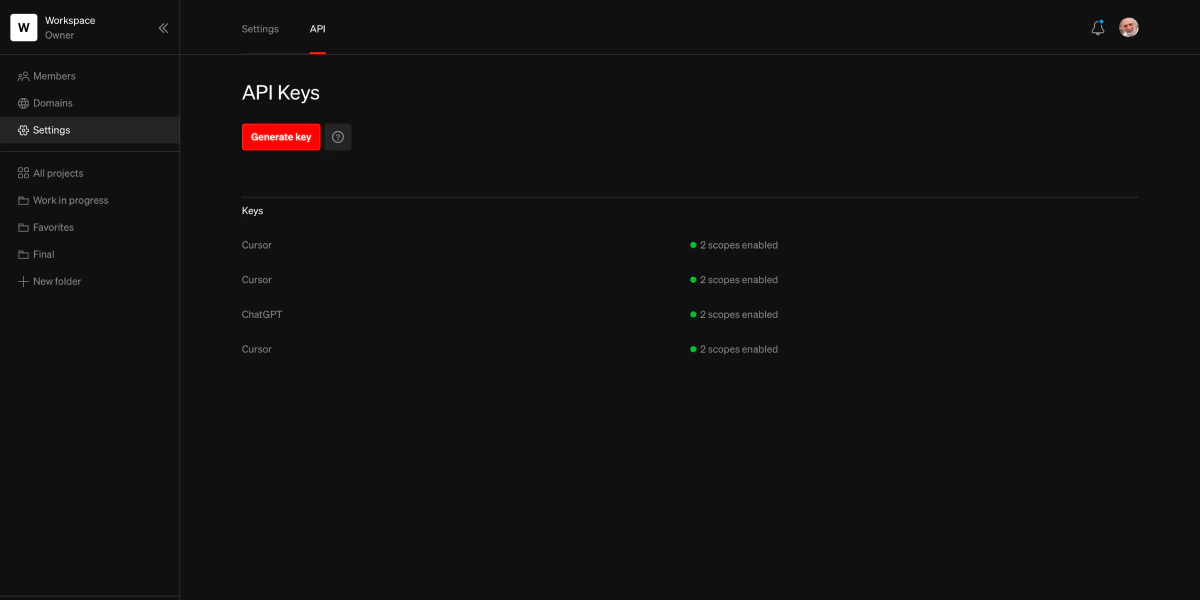Open the Work in progress folder
This screenshot has height=600, width=1200.
pos(90,200)
